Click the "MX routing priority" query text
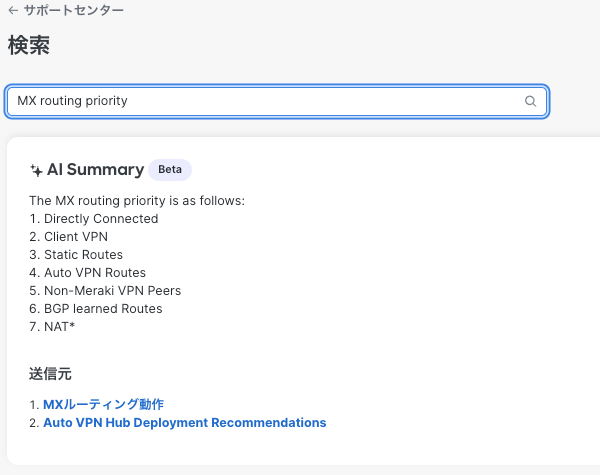600x475 pixels. click(73, 101)
